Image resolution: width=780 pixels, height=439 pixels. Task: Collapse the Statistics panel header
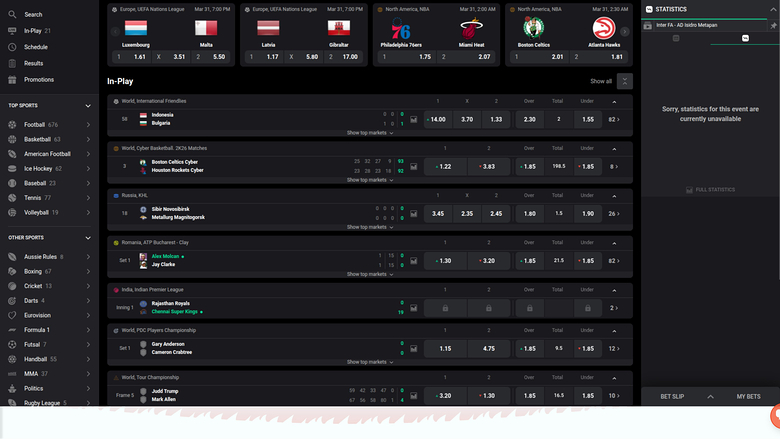point(773,9)
